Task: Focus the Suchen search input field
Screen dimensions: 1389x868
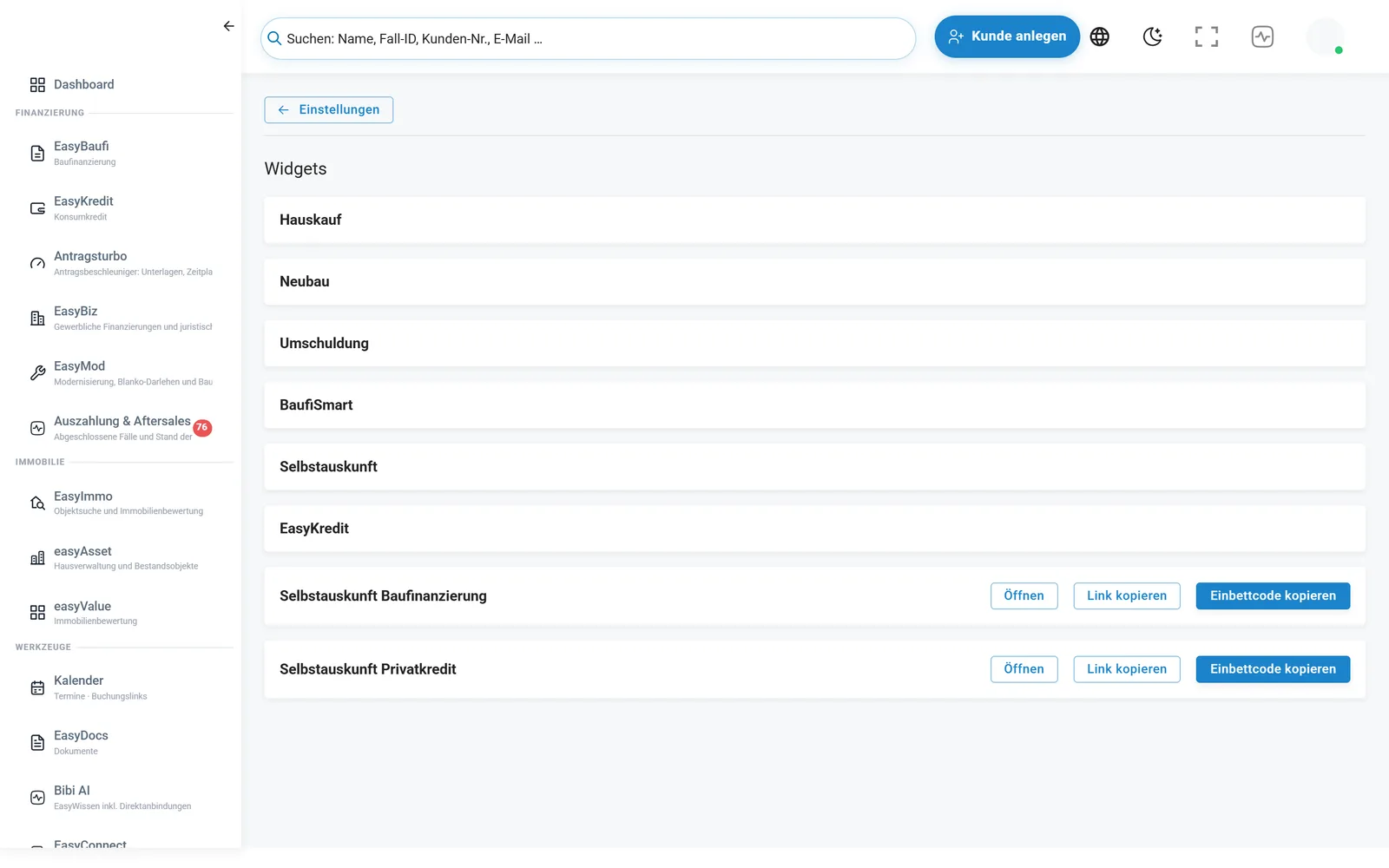Action: 589,38
